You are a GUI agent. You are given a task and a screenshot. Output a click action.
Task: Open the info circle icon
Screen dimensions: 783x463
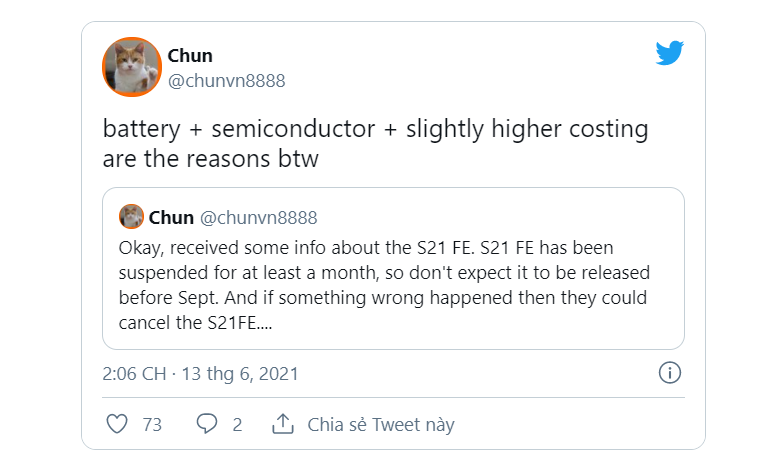(x=670, y=373)
